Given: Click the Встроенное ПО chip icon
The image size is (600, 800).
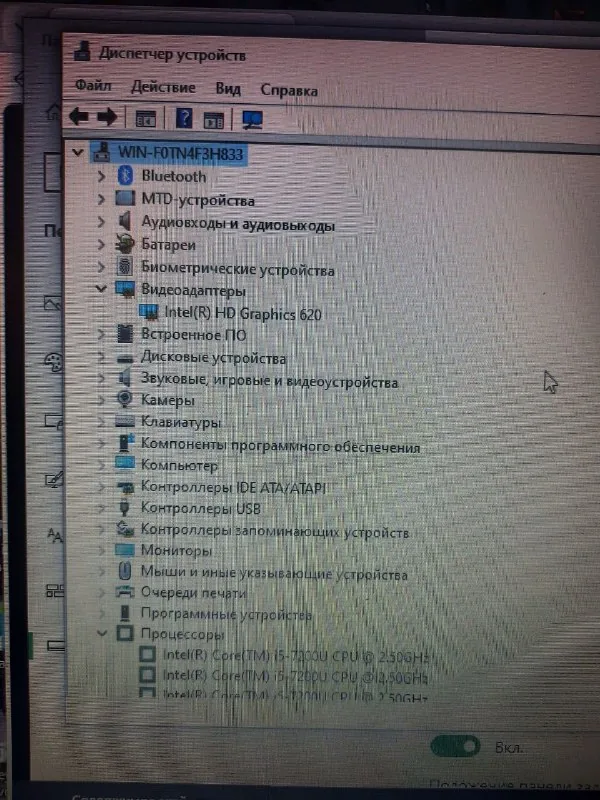Looking at the screenshot, I should 125,334.
